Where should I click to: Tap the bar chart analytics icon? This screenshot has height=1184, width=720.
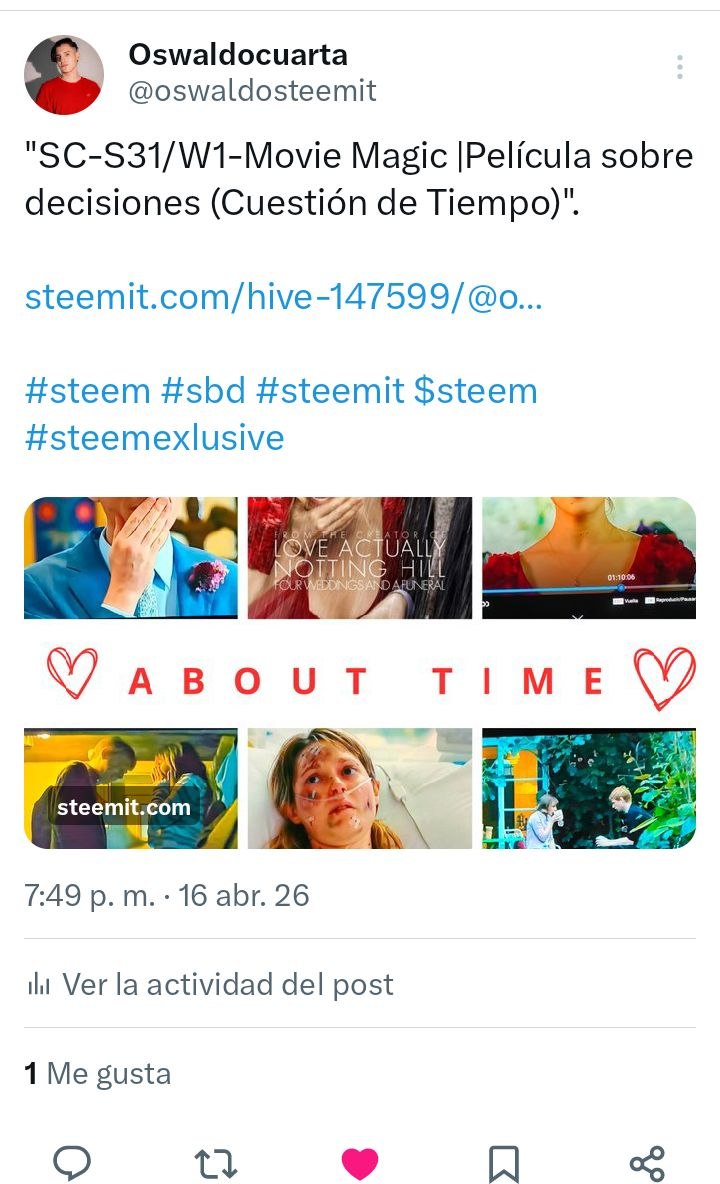pos(38,985)
